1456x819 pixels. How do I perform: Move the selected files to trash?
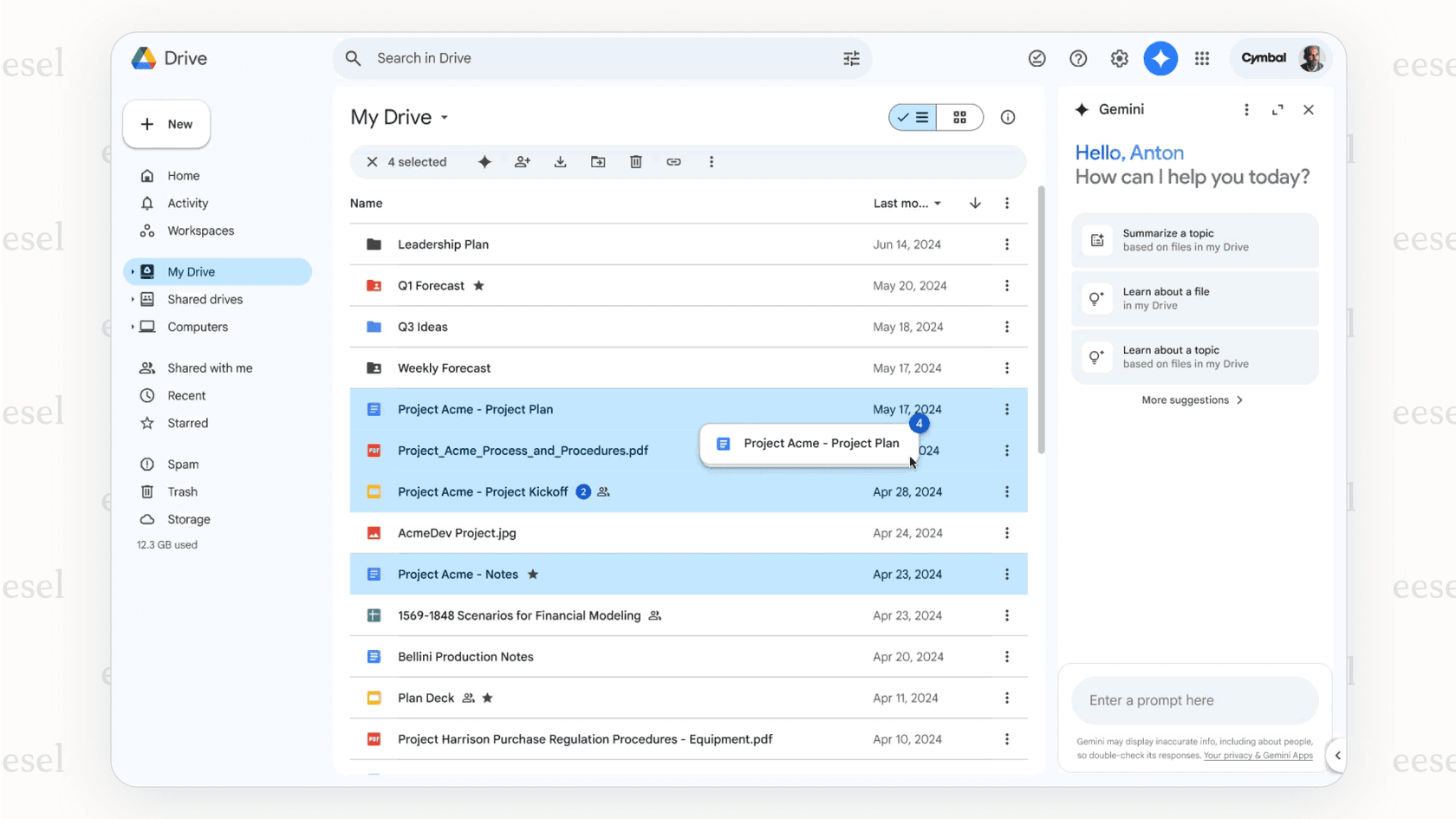636,161
